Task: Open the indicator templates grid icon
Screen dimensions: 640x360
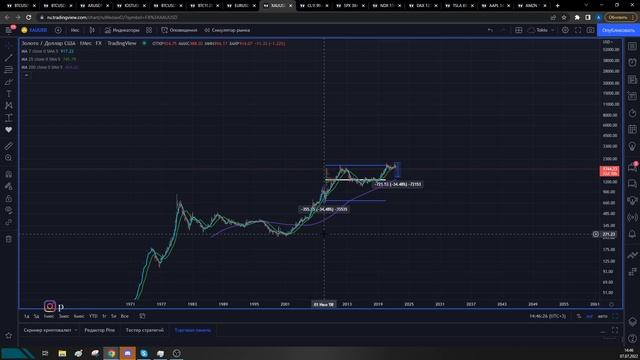Action: pos(149,30)
